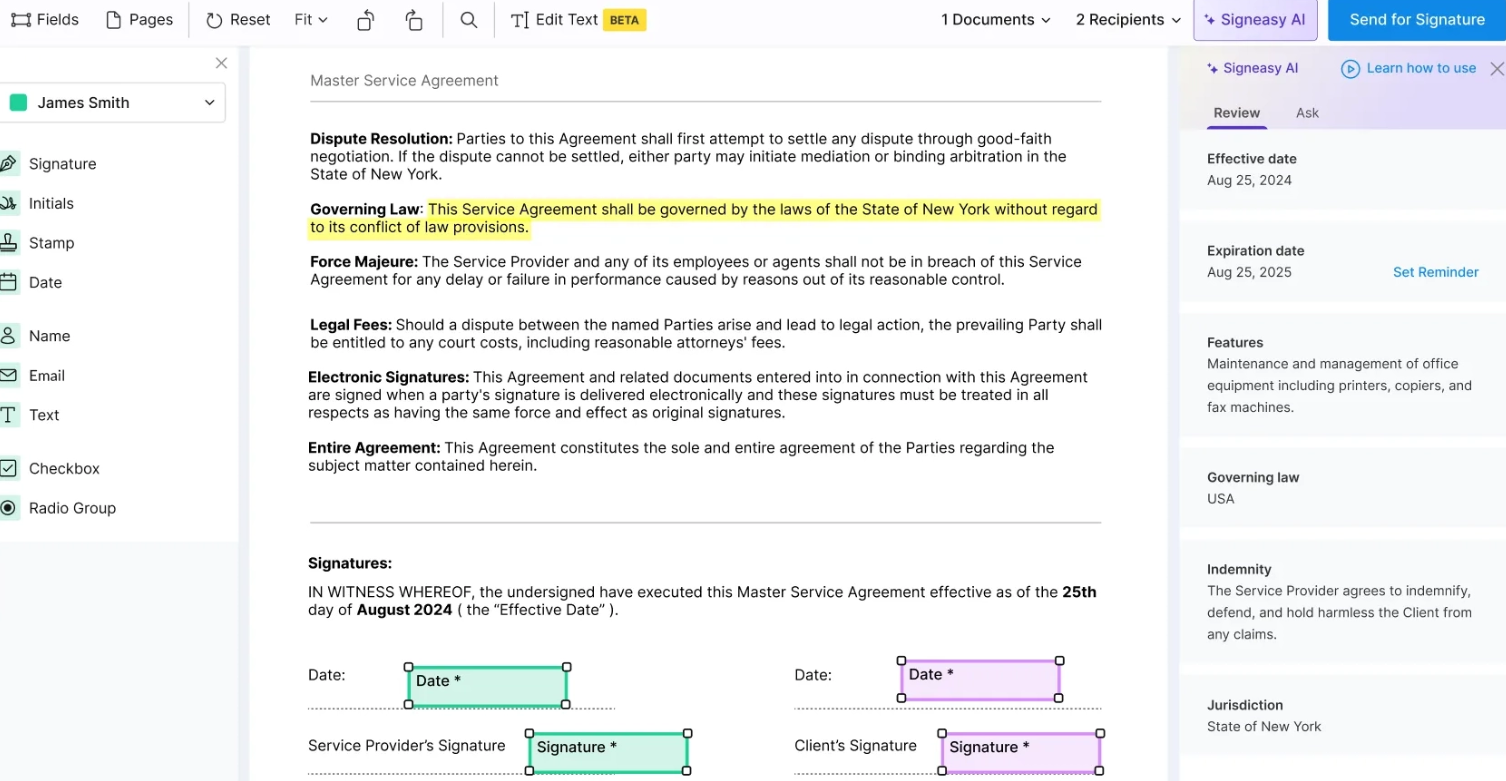Screen dimensions: 1506x781
Task: Click the green recipient color swatch
Action: (x=21, y=102)
